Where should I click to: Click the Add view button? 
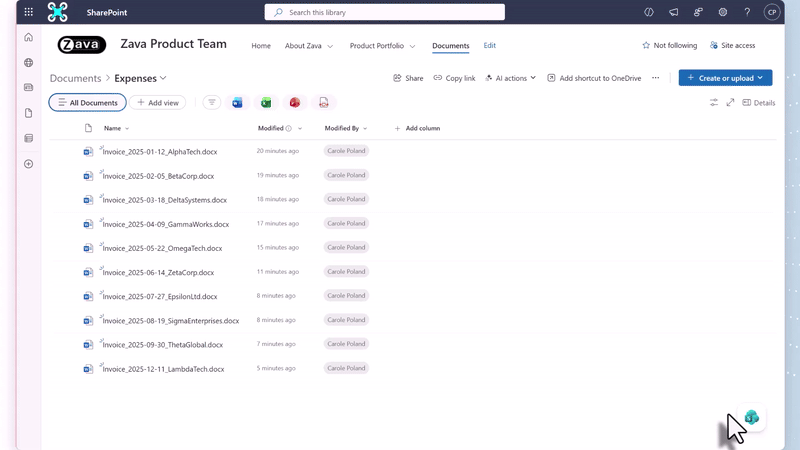[158, 103]
